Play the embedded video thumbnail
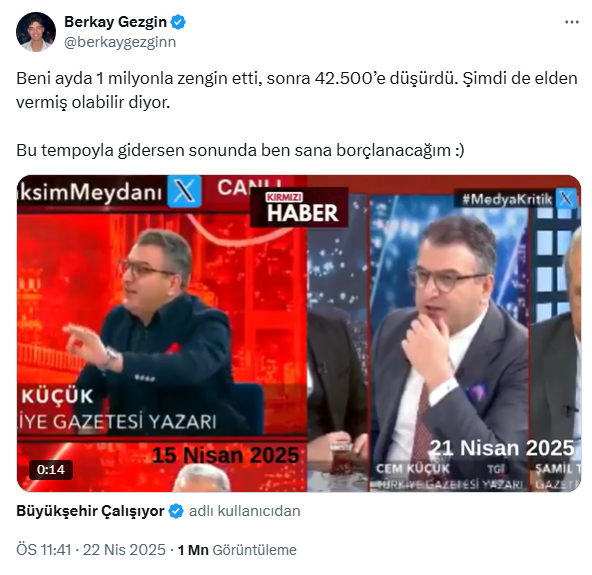 pyautogui.click(x=299, y=333)
